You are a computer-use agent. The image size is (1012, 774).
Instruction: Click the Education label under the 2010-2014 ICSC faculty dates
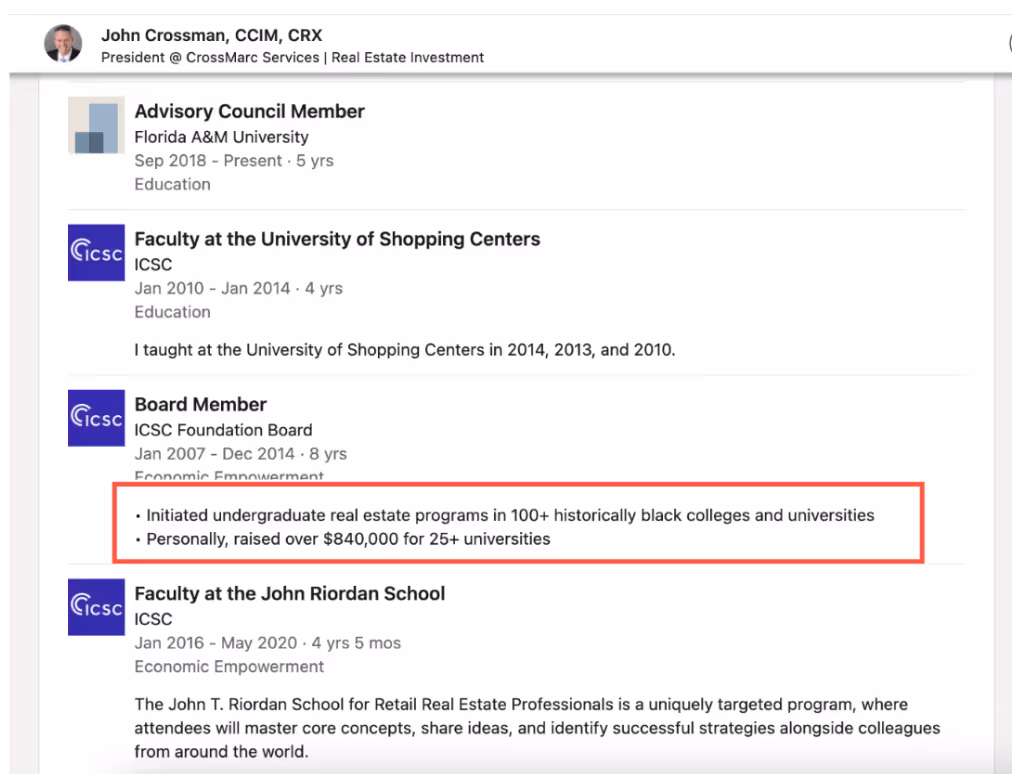click(x=172, y=312)
